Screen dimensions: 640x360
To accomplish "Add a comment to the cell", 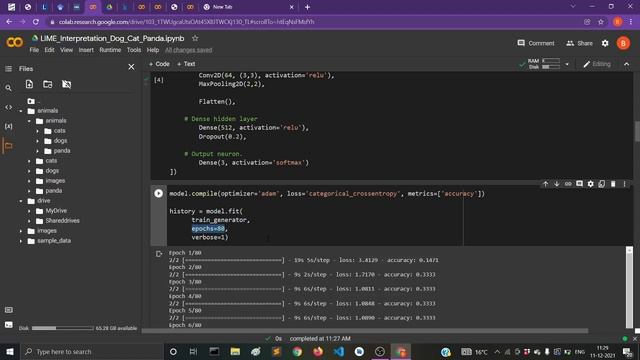I will click(x=579, y=184).
